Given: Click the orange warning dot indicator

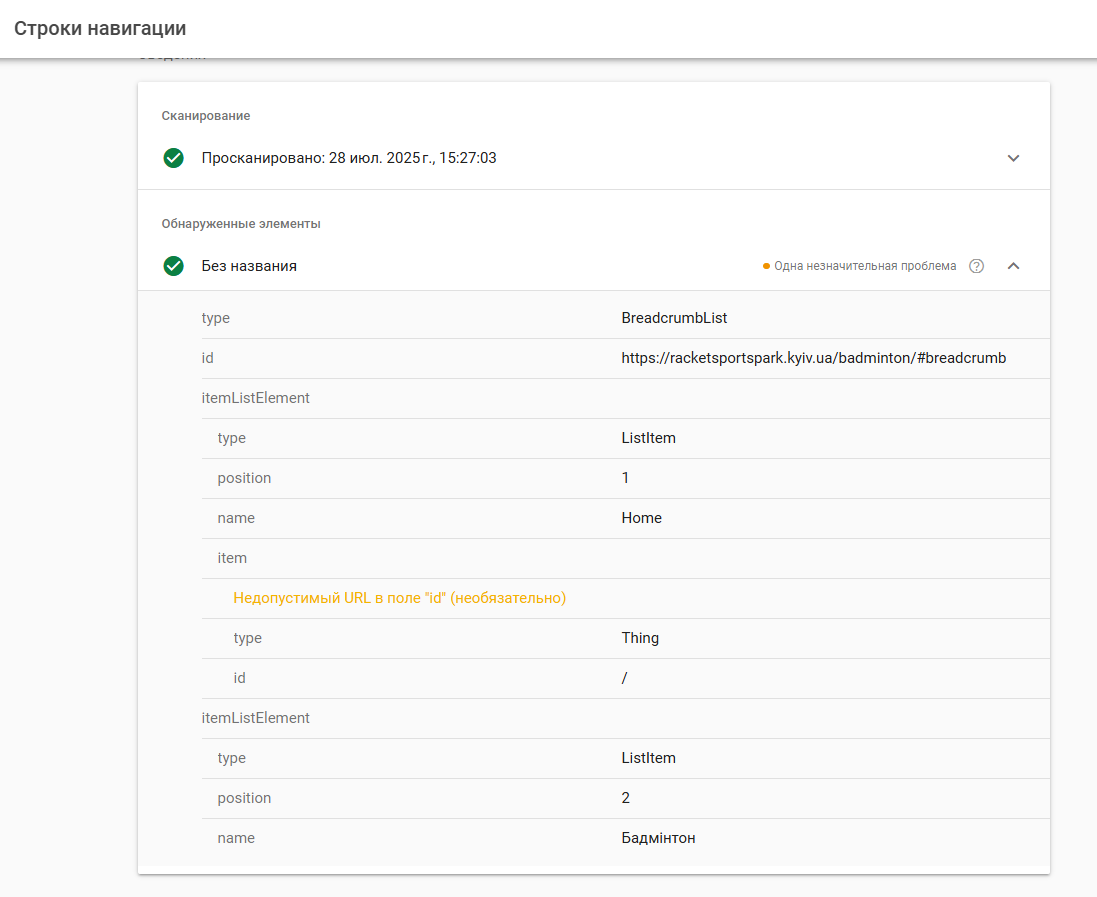Looking at the screenshot, I should click(x=766, y=266).
